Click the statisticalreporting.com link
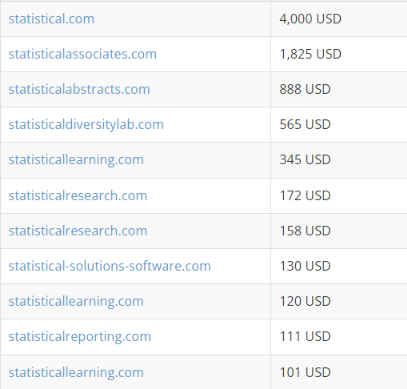Viewport: 407px width, 389px height. pyautogui.click(x=80, y=337)
